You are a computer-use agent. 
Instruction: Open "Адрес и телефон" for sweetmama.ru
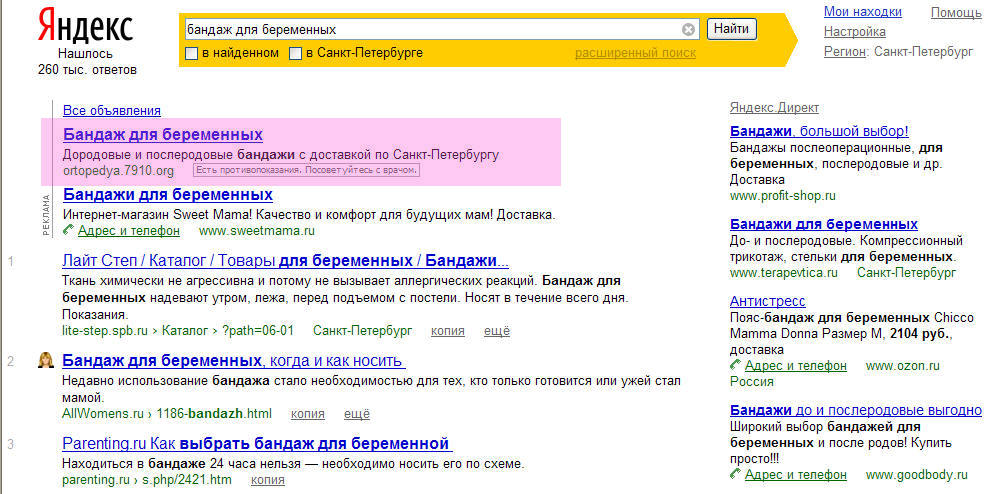[129, 231]
